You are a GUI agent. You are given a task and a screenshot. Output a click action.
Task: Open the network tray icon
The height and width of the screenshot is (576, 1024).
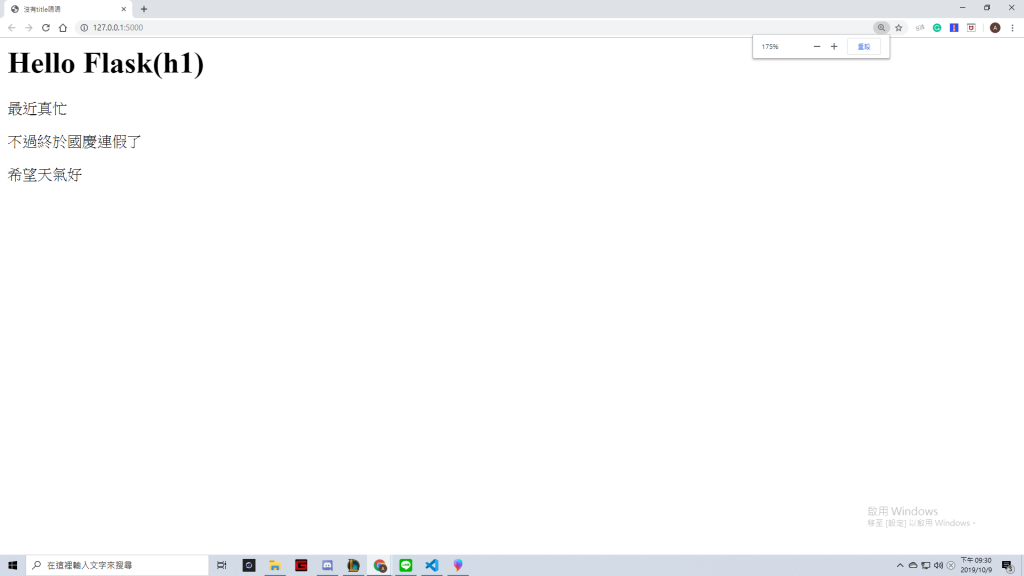pos(925,566)
